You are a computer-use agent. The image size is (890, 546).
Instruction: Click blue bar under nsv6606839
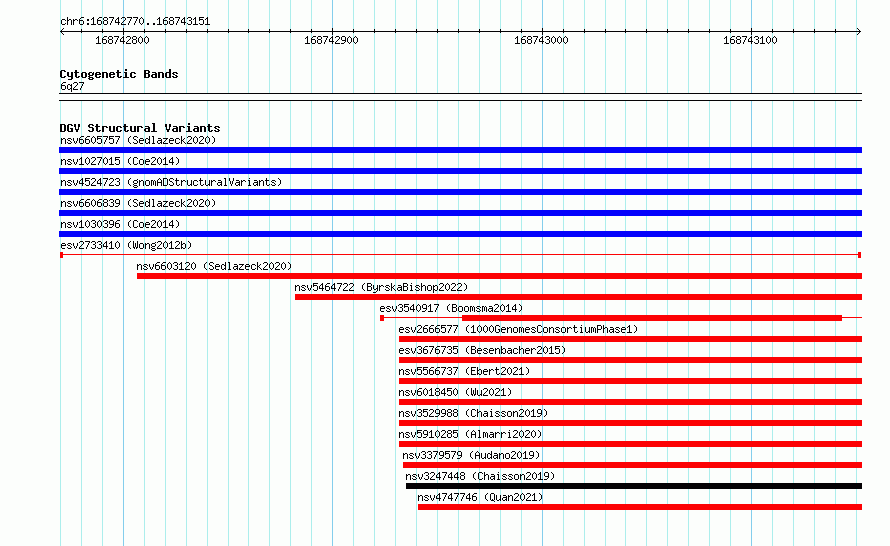(x=460, y=213)
